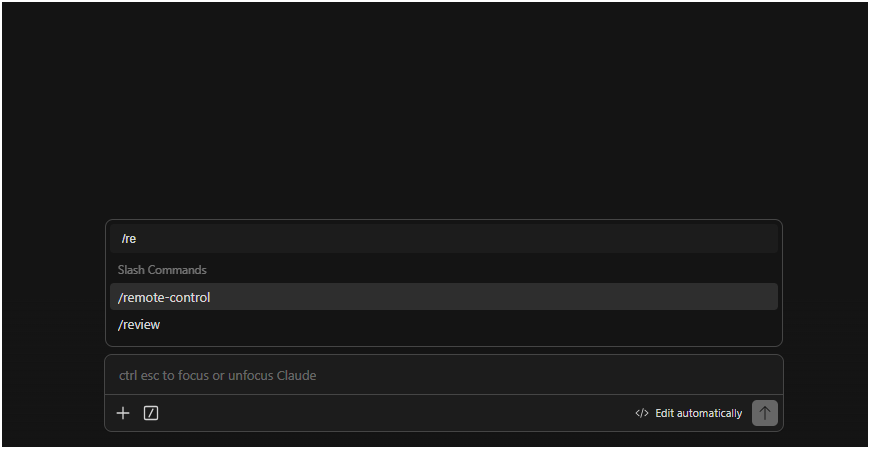Attach a file using the plus icon
870x449 pixels.
pos(123,413)
